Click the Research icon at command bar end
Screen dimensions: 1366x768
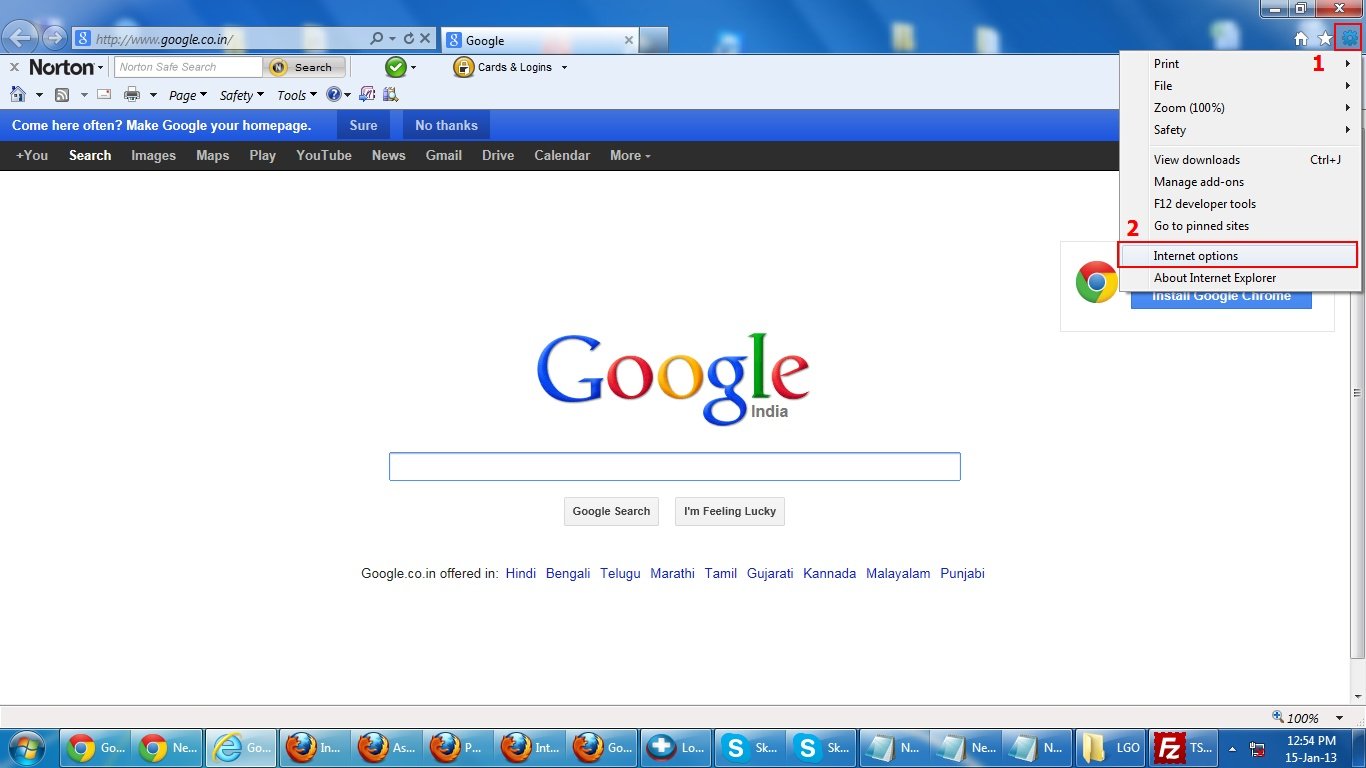coord(390,95)
